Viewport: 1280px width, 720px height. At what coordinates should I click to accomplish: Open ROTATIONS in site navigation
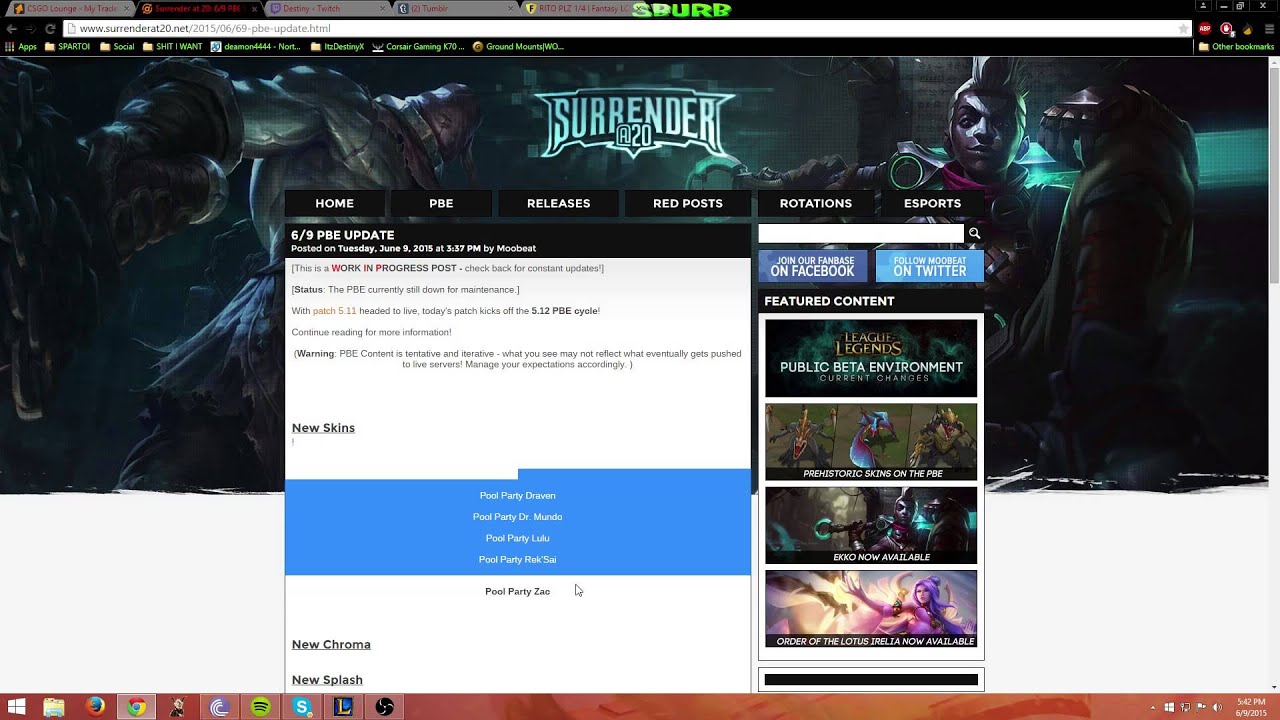pos(815,203)
